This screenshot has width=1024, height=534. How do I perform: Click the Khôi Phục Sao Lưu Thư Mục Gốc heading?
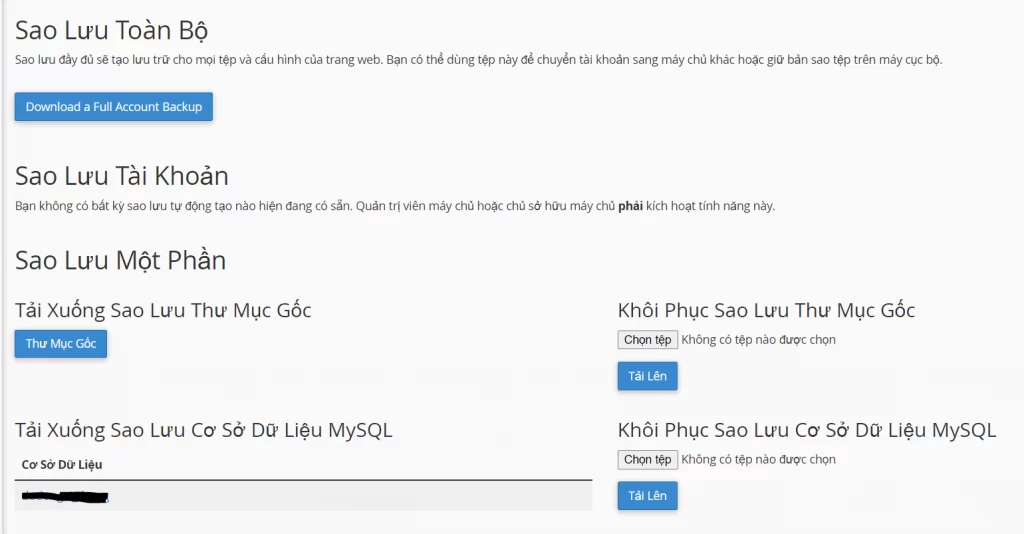tap(766, 310)
